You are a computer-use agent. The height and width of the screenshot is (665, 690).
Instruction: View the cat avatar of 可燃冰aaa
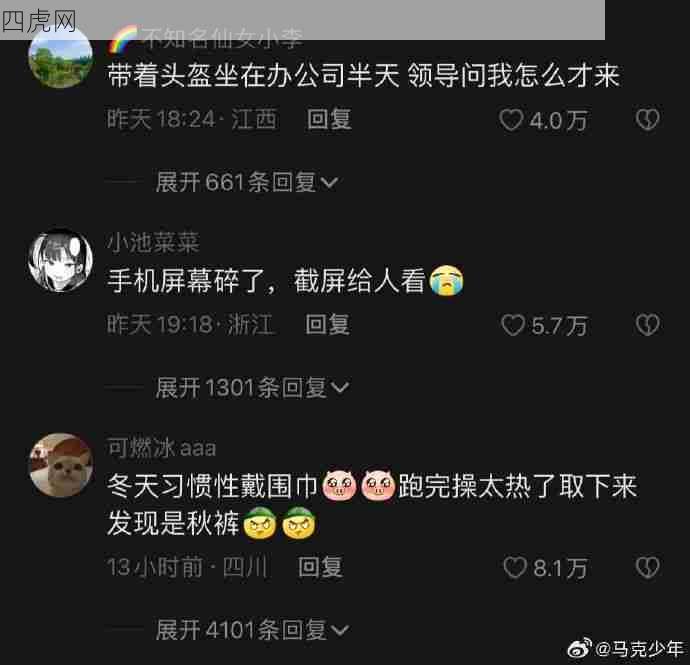(61, 465)
